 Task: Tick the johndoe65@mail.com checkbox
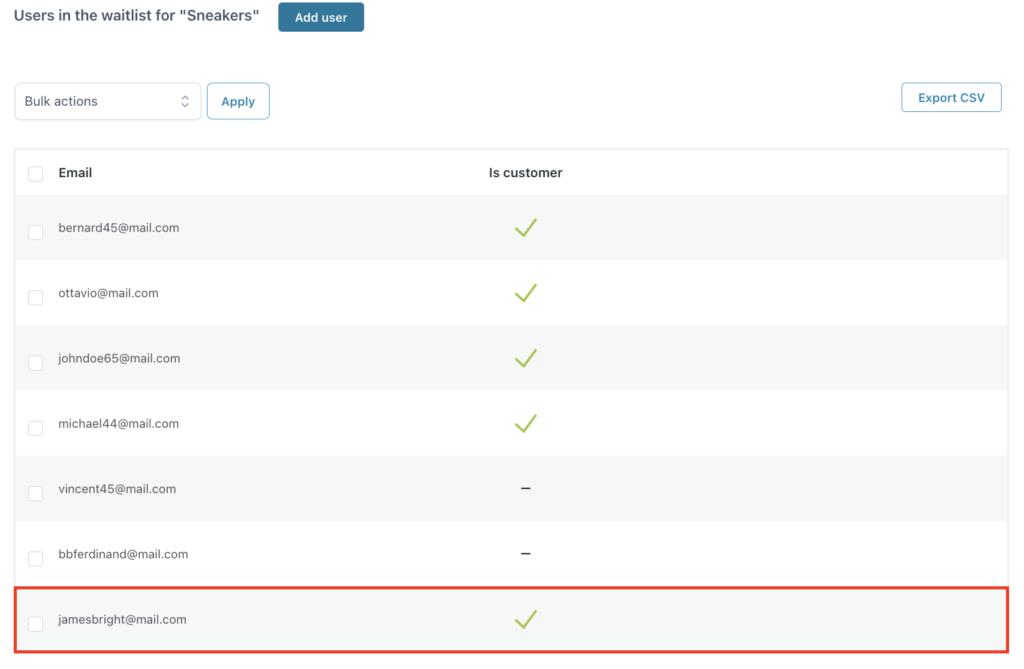pos(35,363)
